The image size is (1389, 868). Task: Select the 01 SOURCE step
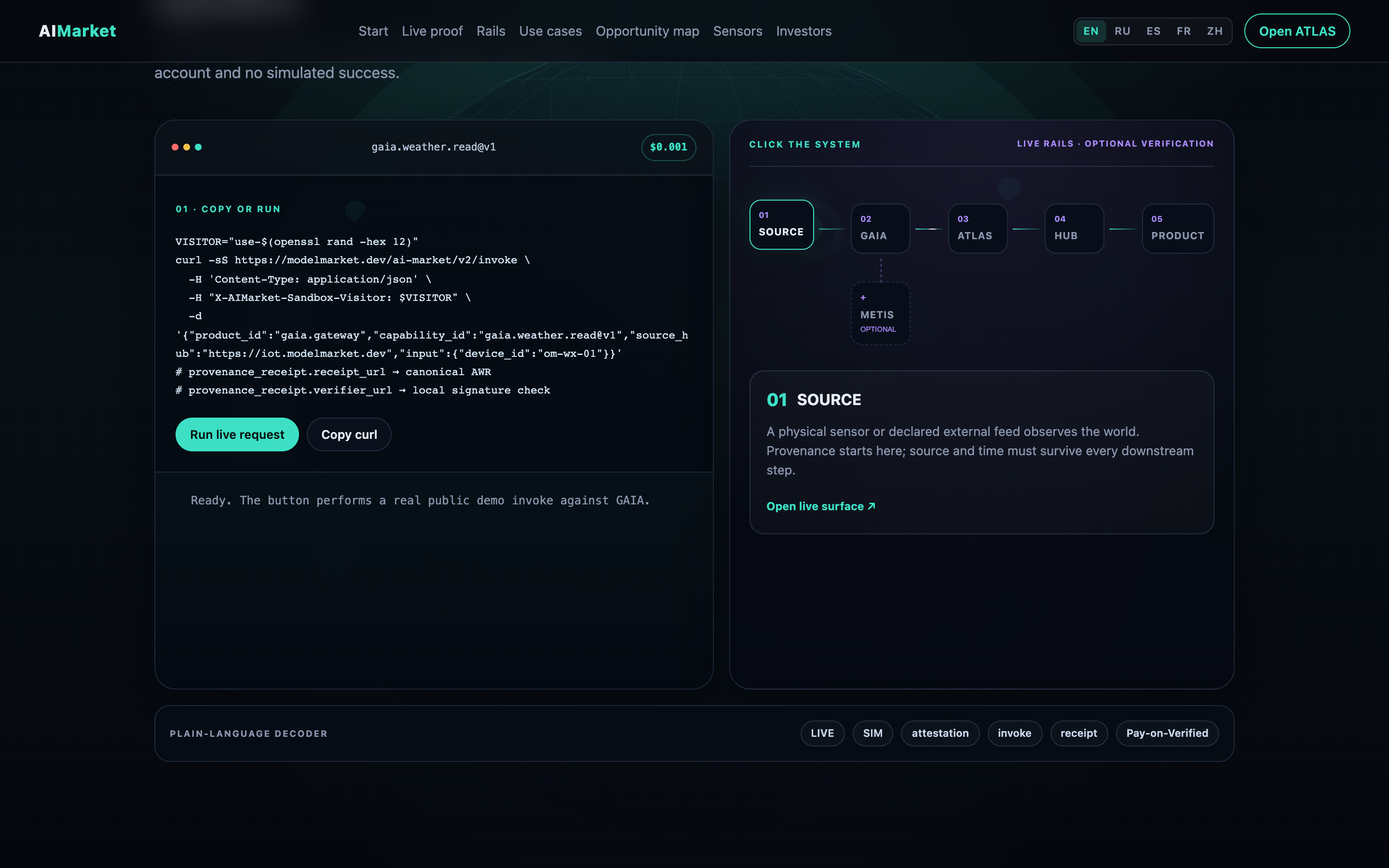pos(781,224)
